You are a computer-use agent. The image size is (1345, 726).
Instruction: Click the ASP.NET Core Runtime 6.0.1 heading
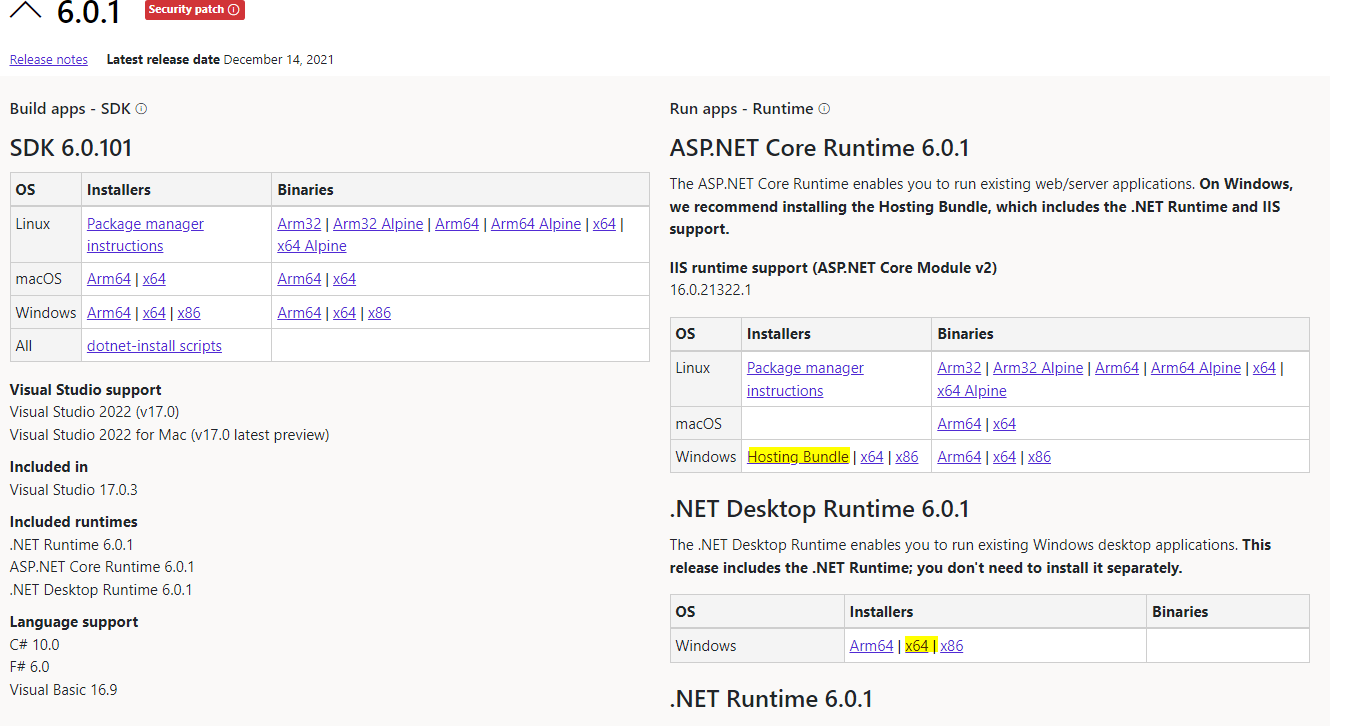(x=820, y=149)
